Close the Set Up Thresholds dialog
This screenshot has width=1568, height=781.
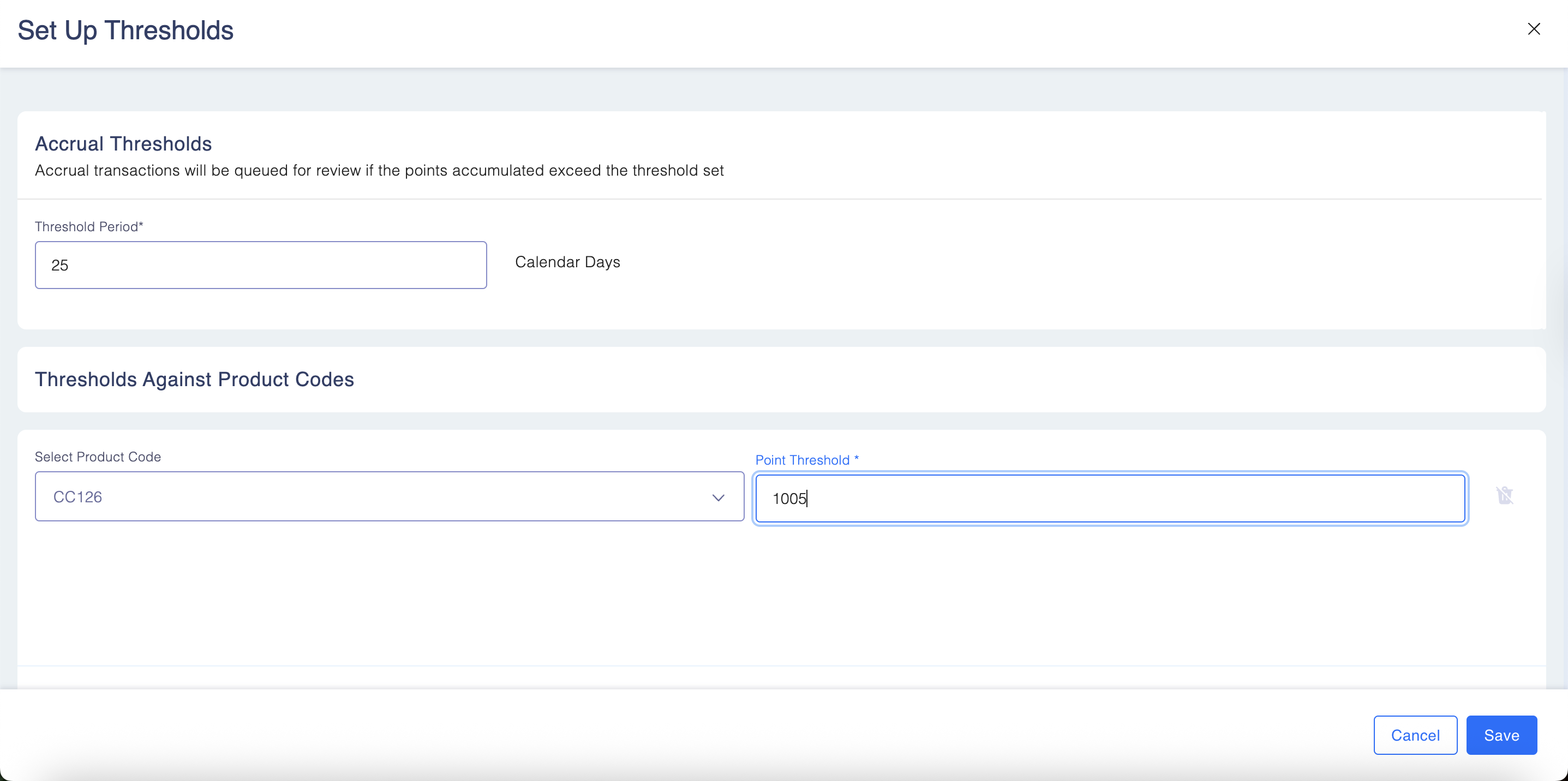coord(1533,29)
